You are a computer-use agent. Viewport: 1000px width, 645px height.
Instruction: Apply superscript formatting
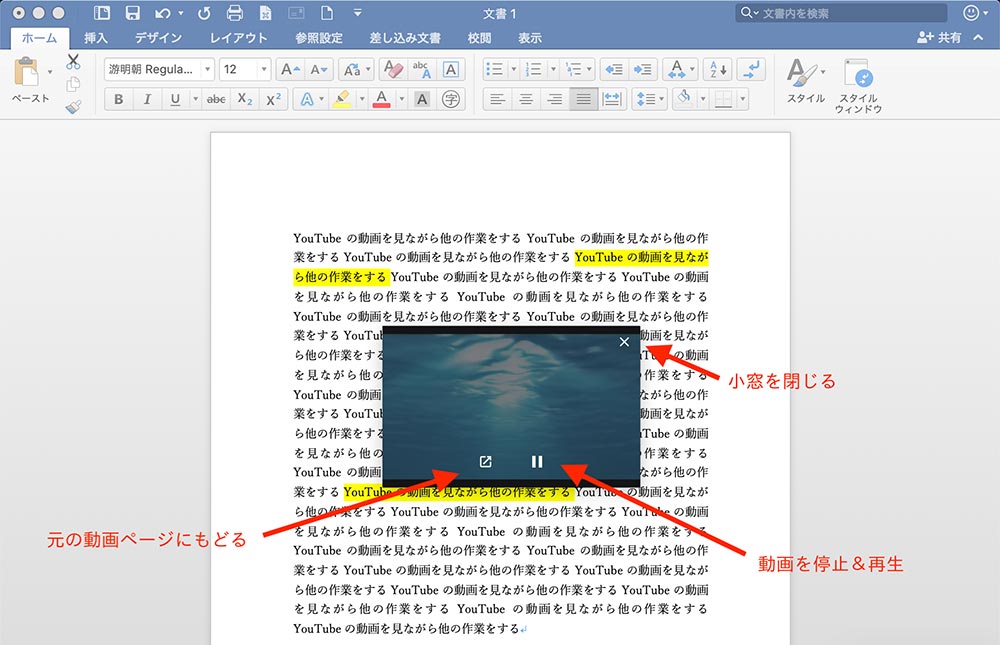274,99
